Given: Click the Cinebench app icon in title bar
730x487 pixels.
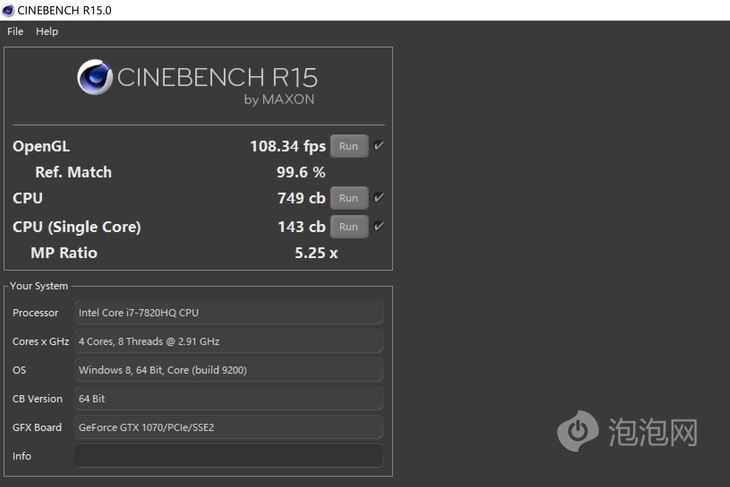Looking at the screenshot, I should [x=8, y=10].
